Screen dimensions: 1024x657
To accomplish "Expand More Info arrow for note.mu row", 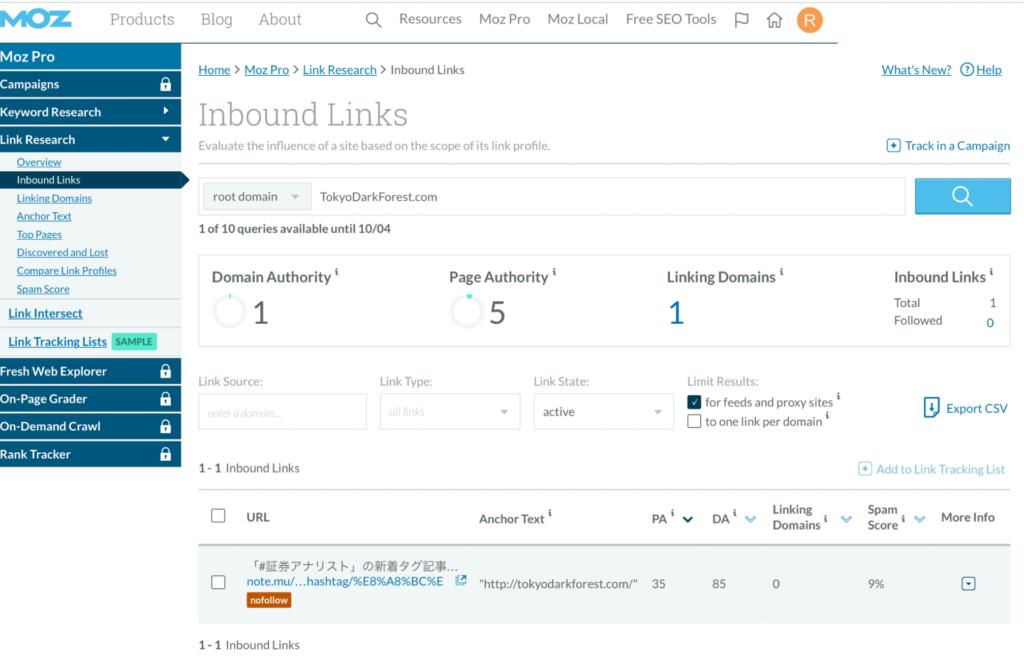I will coord(967,584).
